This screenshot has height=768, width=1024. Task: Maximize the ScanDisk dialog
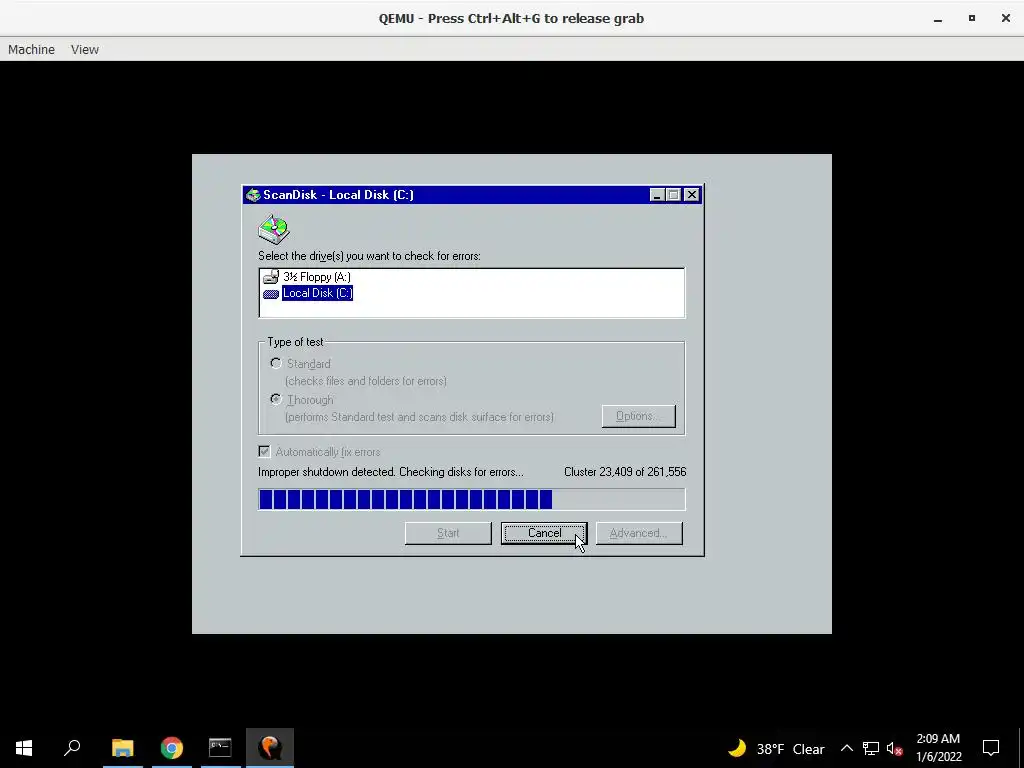coord(673,195)
